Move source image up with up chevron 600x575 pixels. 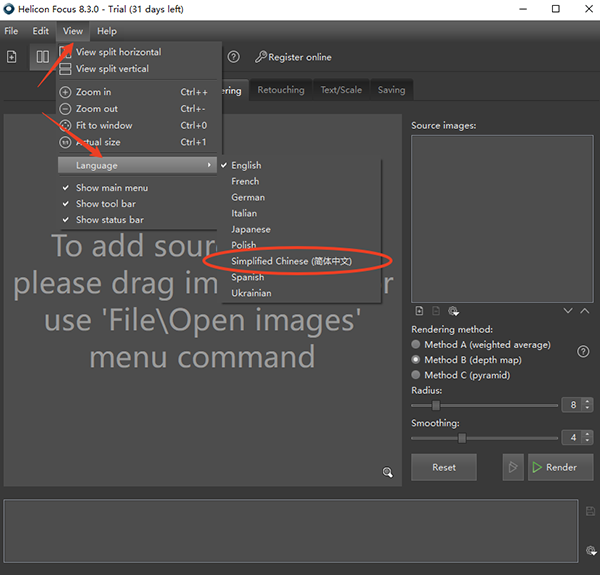[x=585, y=311]
